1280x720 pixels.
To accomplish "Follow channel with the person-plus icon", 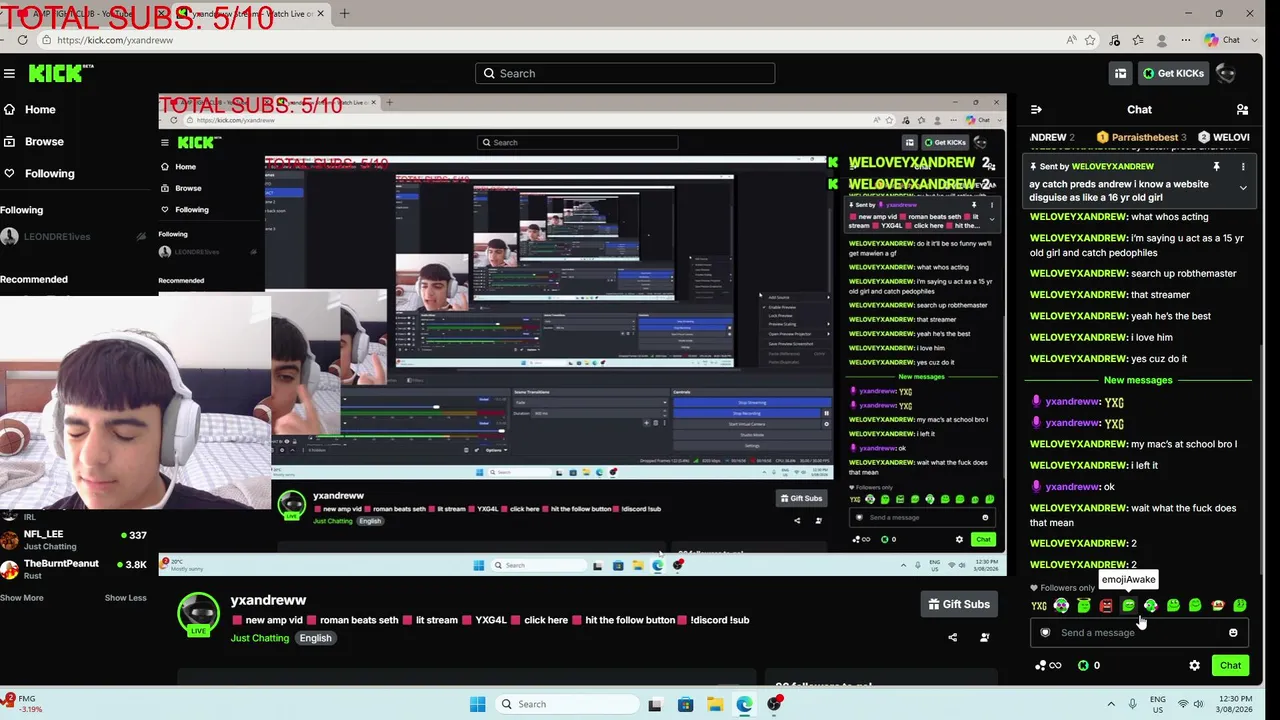I will (984, 638).
